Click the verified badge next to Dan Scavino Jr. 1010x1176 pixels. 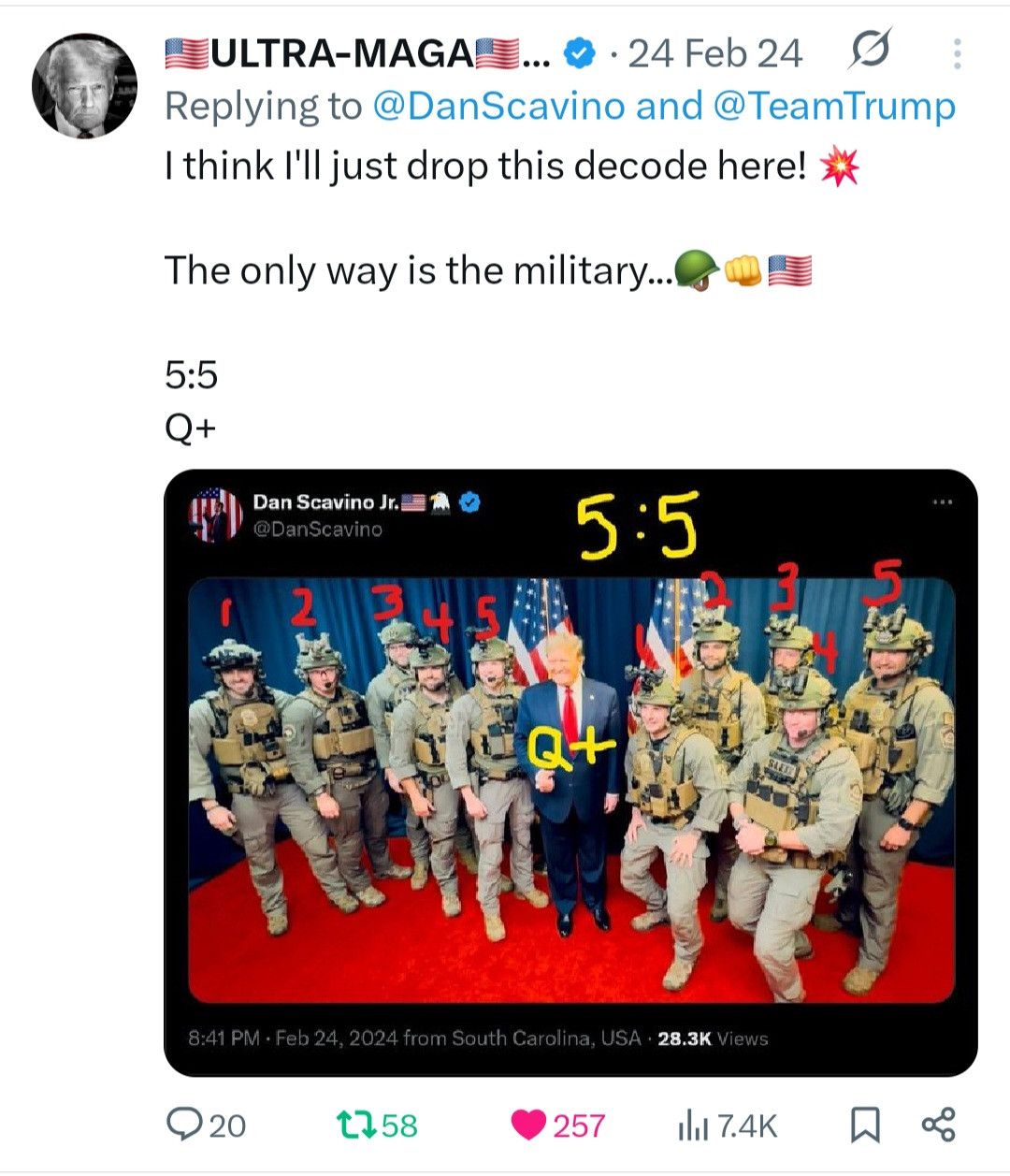pyautogui.click(x=470, y=502)
